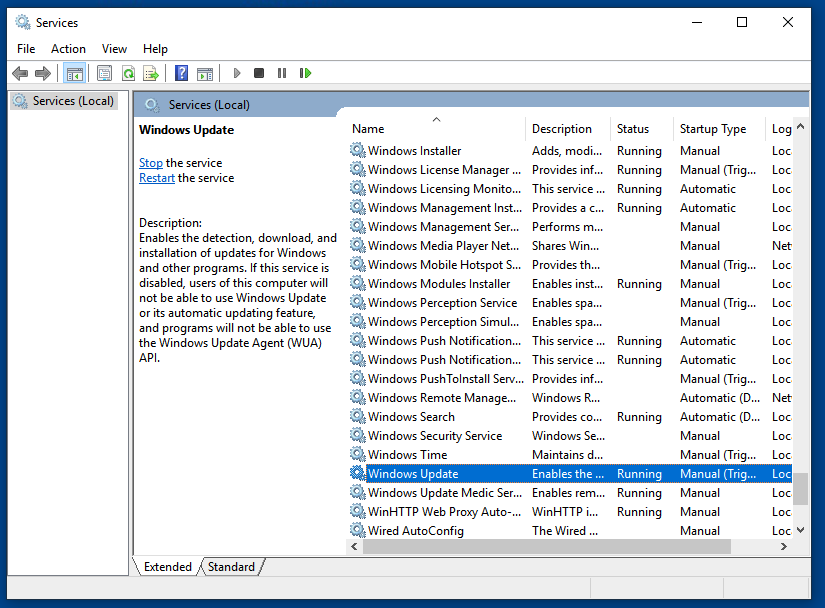Open Help with the blue question icon
The height and width of the screenshot is (608, 825).
(181, 73)
